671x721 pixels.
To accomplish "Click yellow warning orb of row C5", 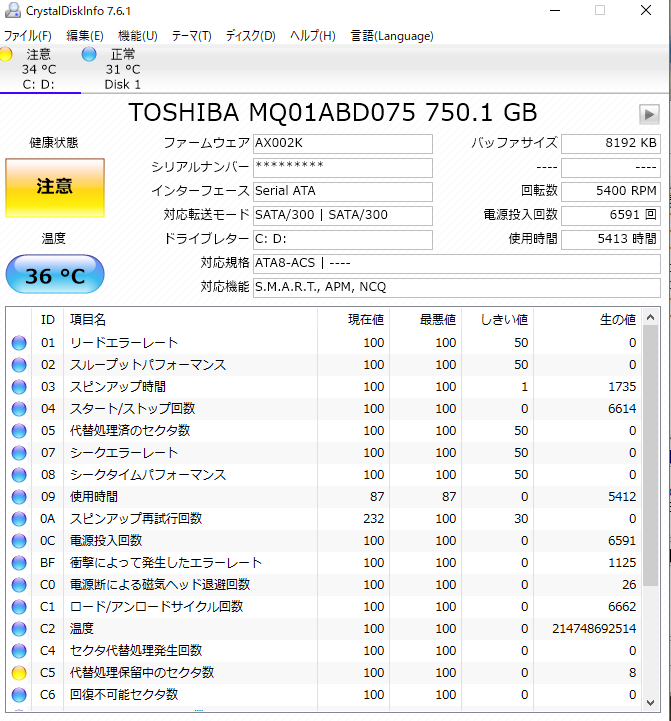I will 19,673.
